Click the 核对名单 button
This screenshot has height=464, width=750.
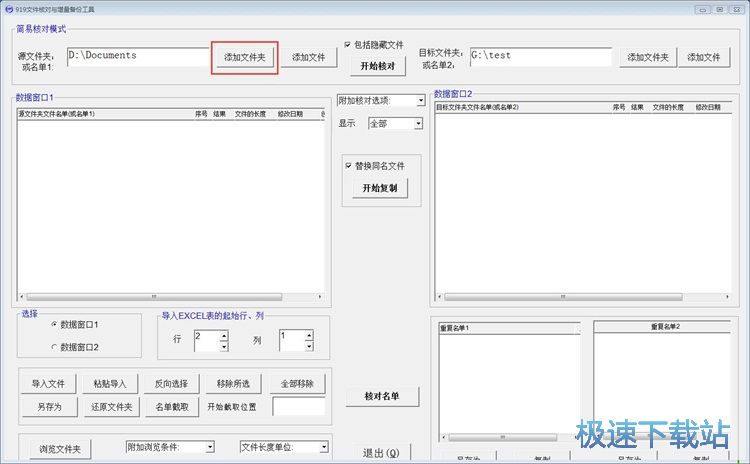pyautogui.click(x=382, y=396)
